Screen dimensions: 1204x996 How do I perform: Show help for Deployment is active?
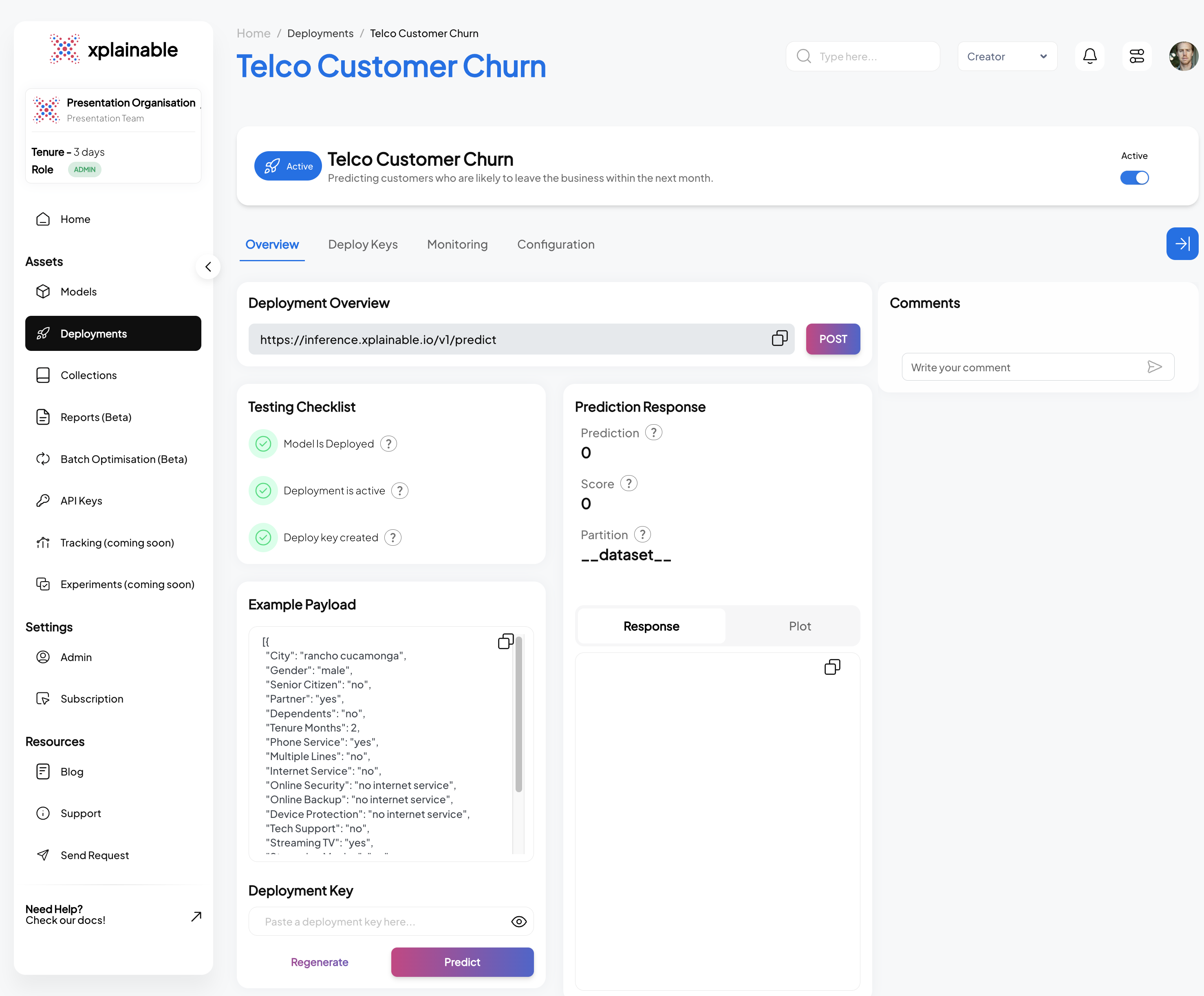click(399, 491)
